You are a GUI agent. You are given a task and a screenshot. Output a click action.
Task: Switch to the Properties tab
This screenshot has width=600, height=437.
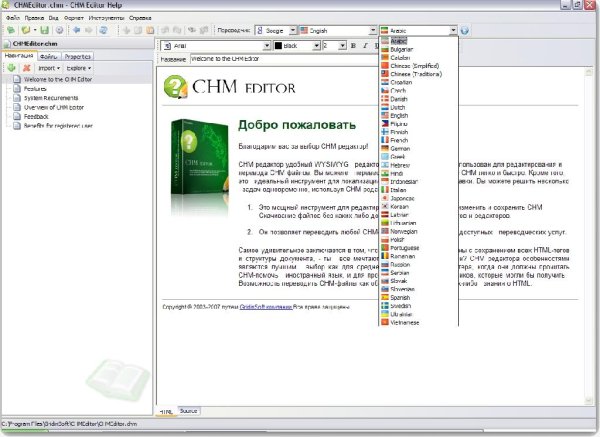pos(78,56)
